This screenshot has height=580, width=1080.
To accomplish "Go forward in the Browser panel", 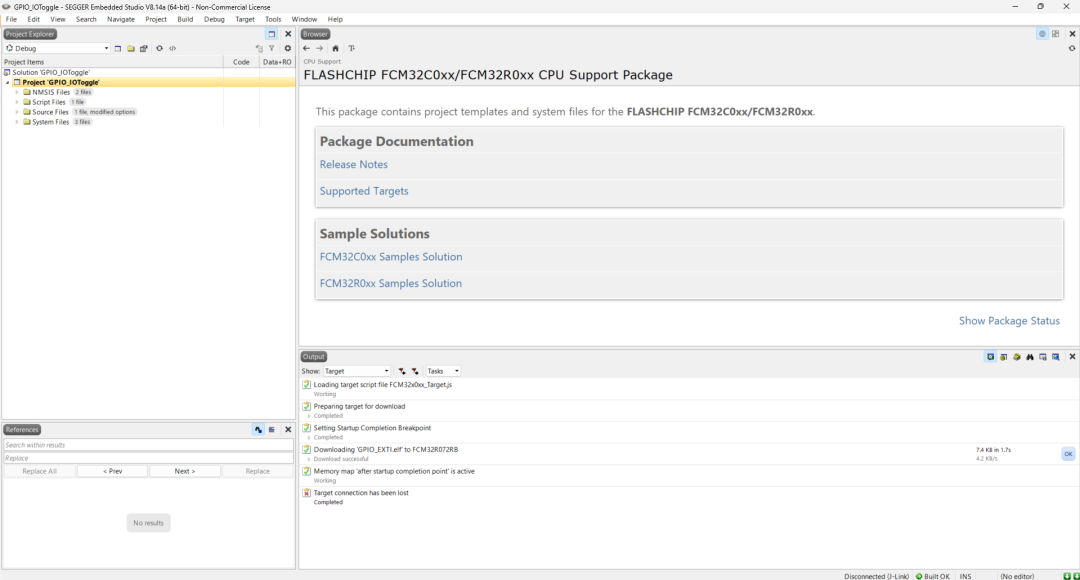I will (x=320, y=48).
